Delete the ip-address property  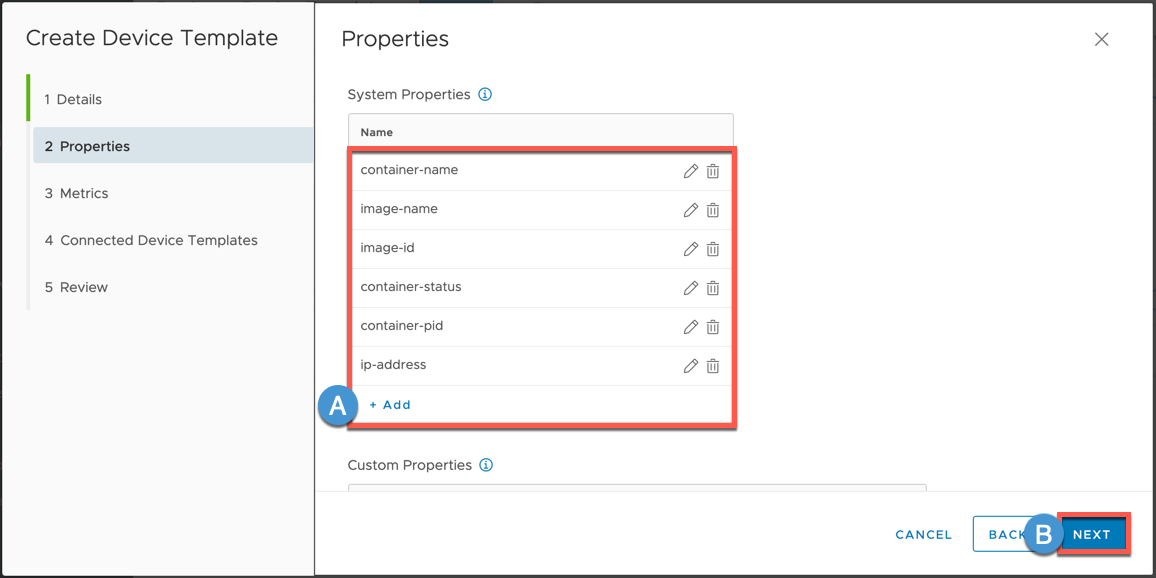pos(713,366)
